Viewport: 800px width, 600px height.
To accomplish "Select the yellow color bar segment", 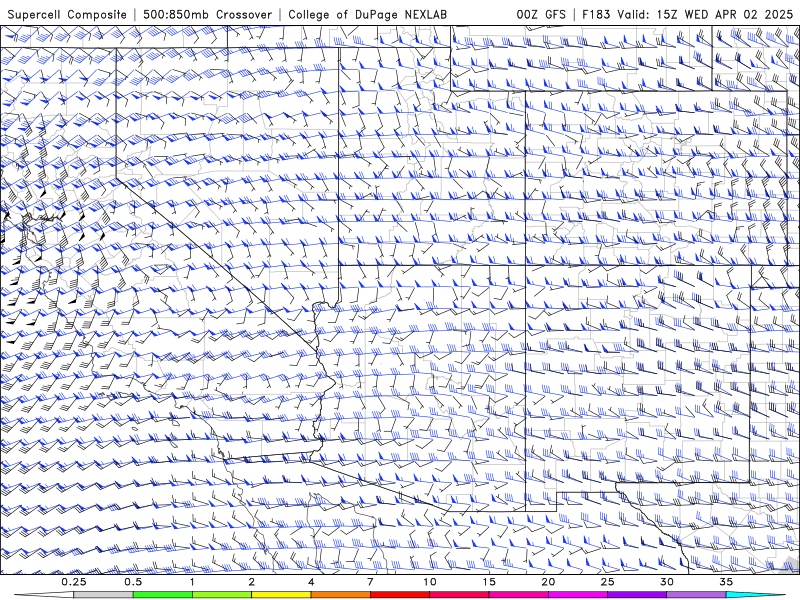I will [x=281, y=595].
